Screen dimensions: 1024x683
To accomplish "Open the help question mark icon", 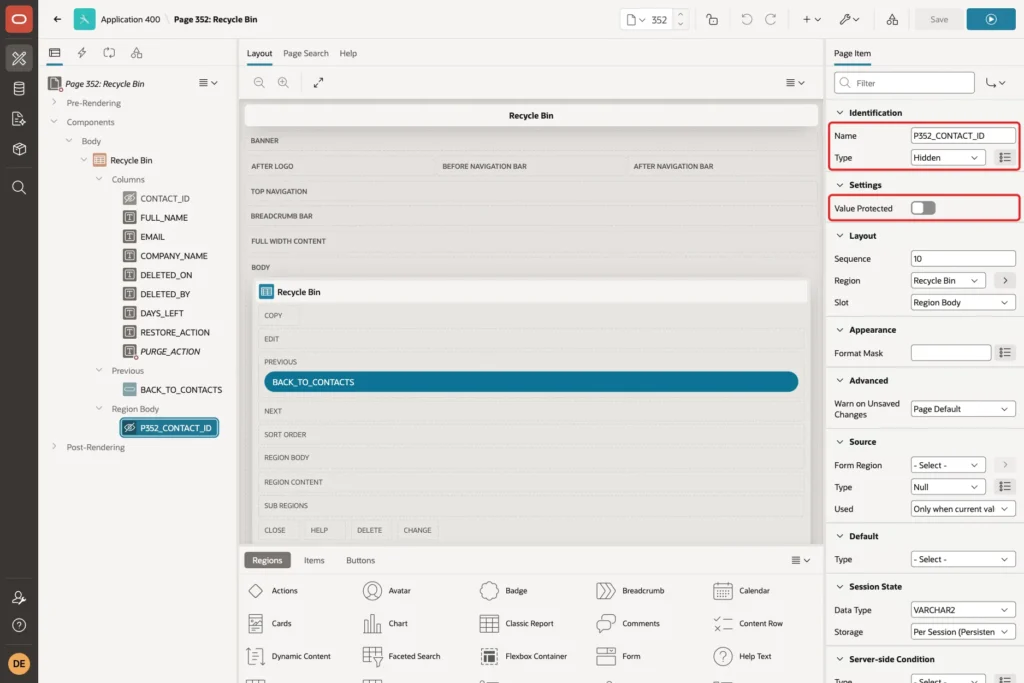I will pyautogui.click(x=19, y=626).
